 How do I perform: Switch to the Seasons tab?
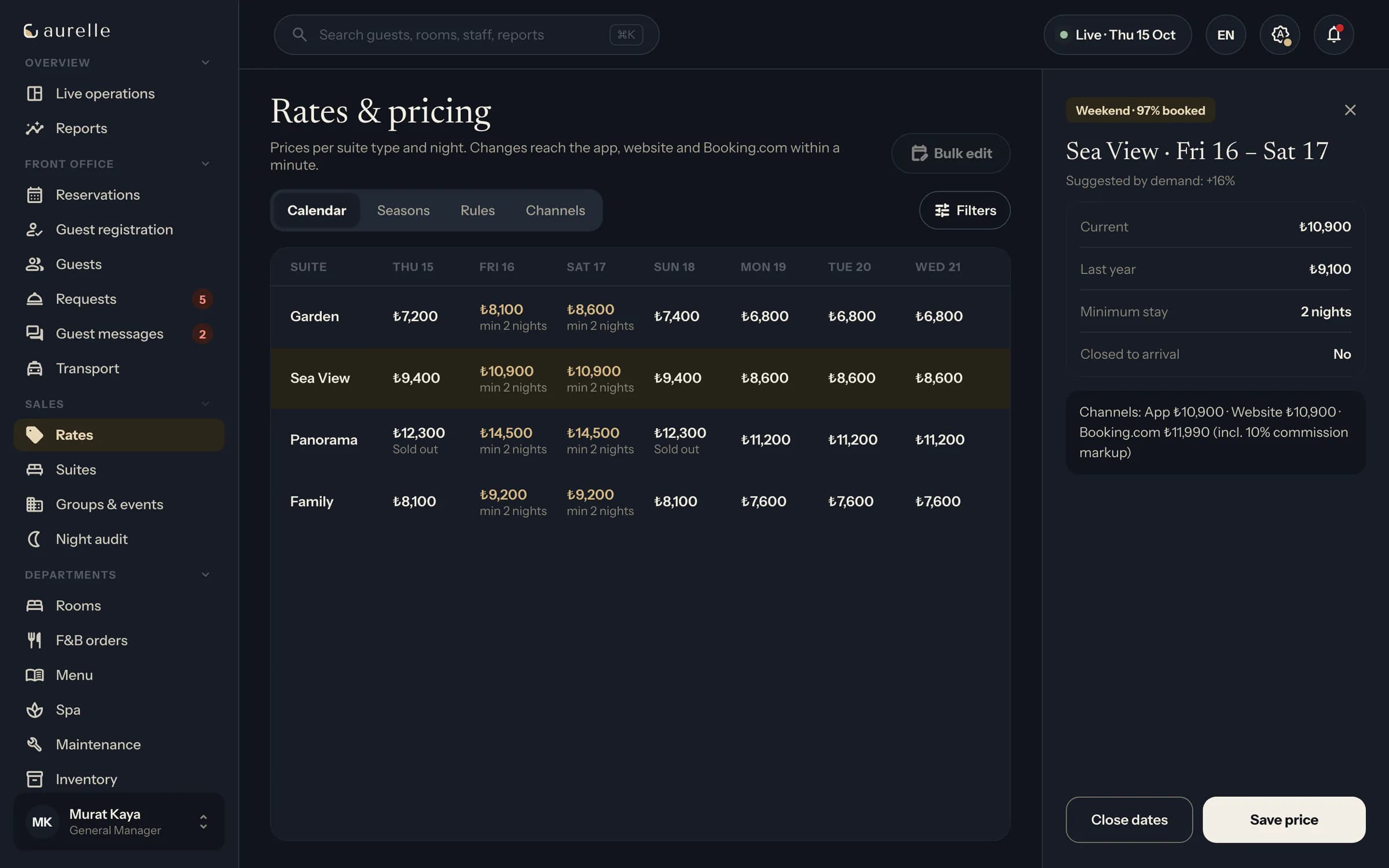click(403, 210)
